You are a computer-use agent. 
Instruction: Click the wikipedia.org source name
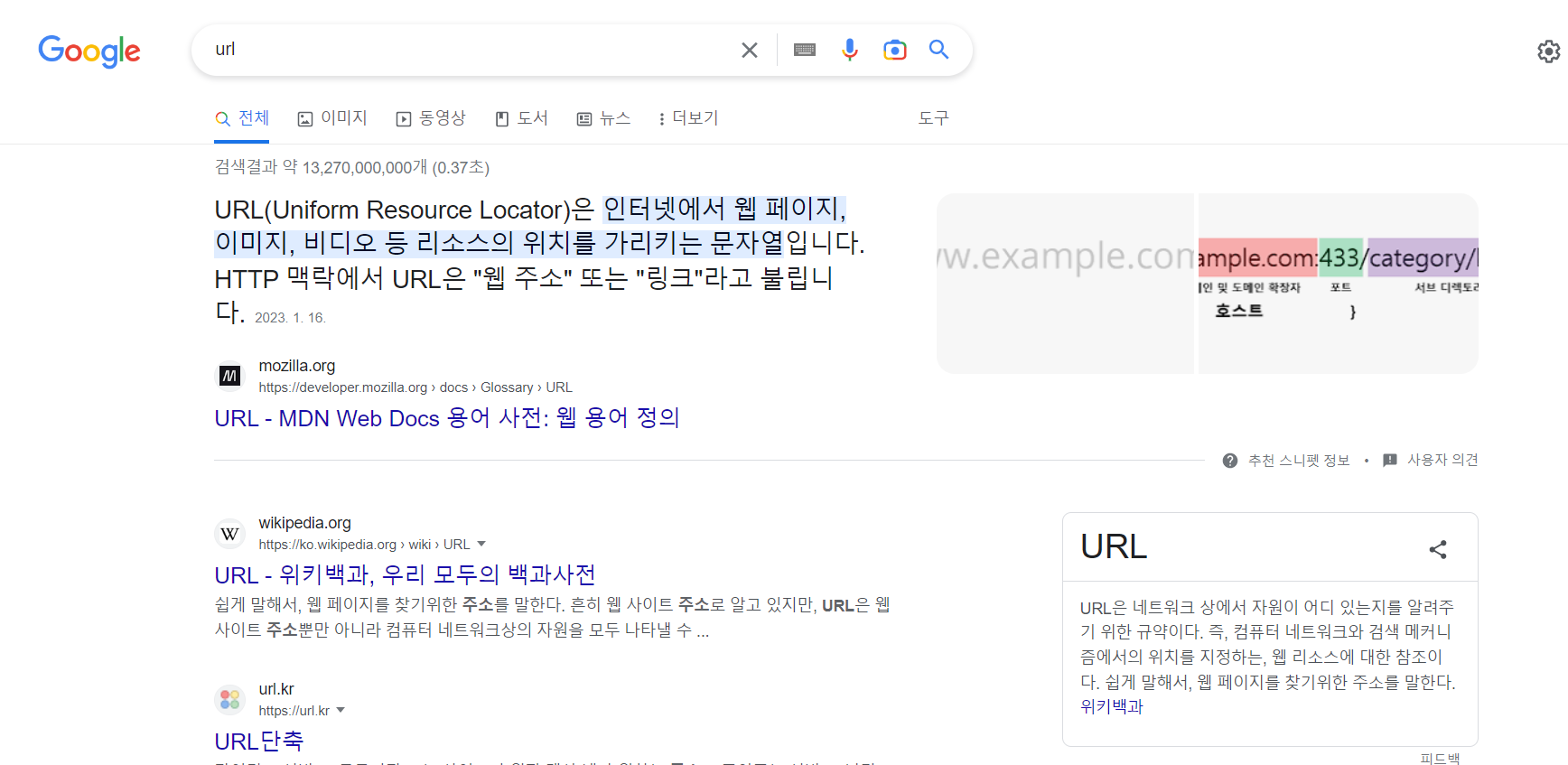(x=304, y=523)
